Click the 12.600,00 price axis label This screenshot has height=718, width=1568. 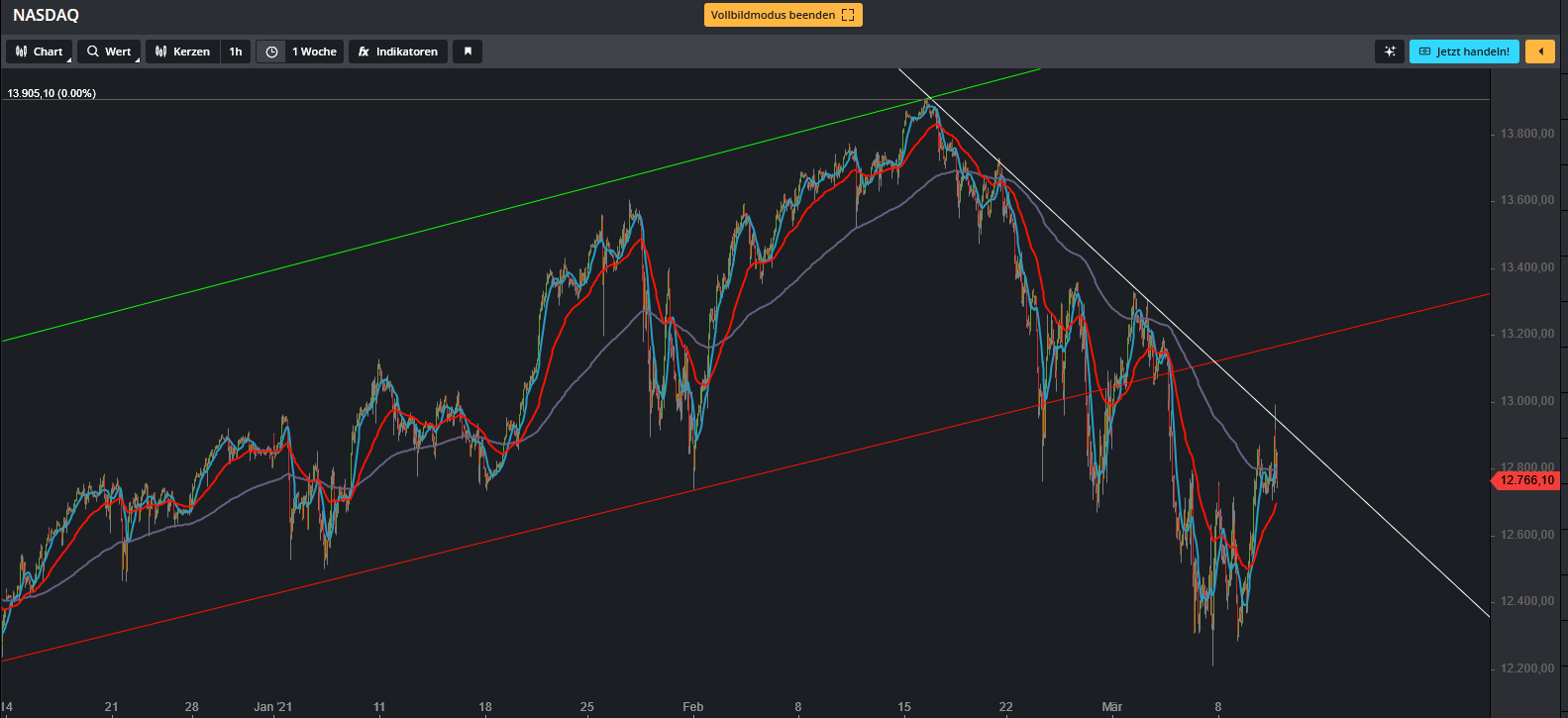pyautogui.click(x=1526, y=535)
